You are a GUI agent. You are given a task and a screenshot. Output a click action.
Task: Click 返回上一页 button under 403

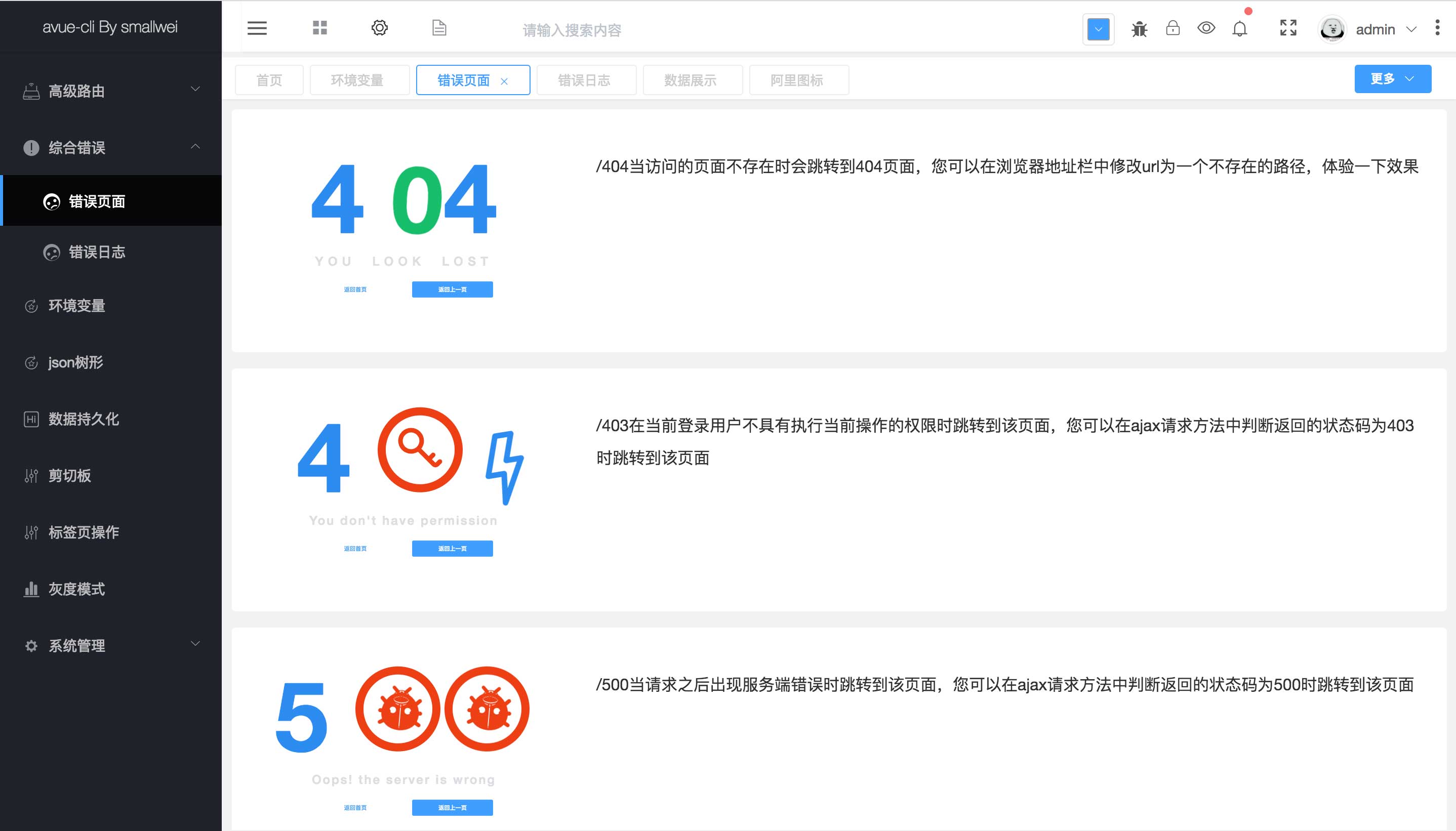click(x=452, y=549)
